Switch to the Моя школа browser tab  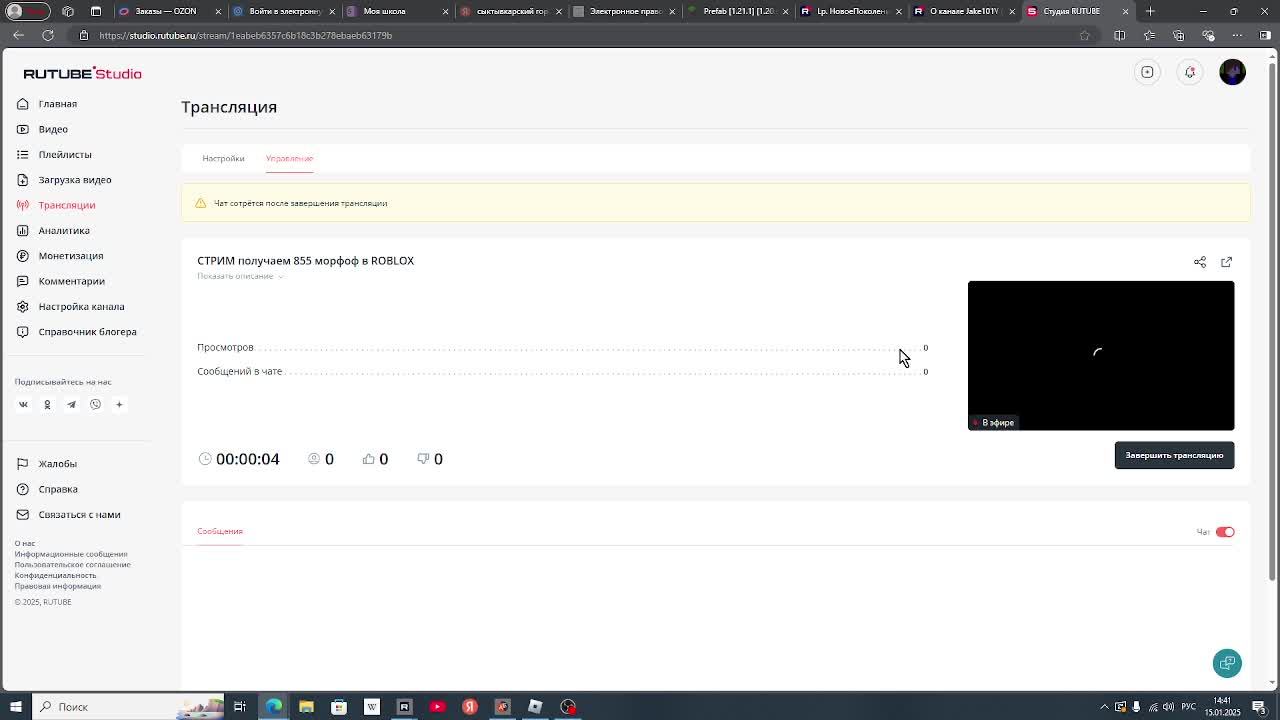pyautogui.click(x=397, y=11)
